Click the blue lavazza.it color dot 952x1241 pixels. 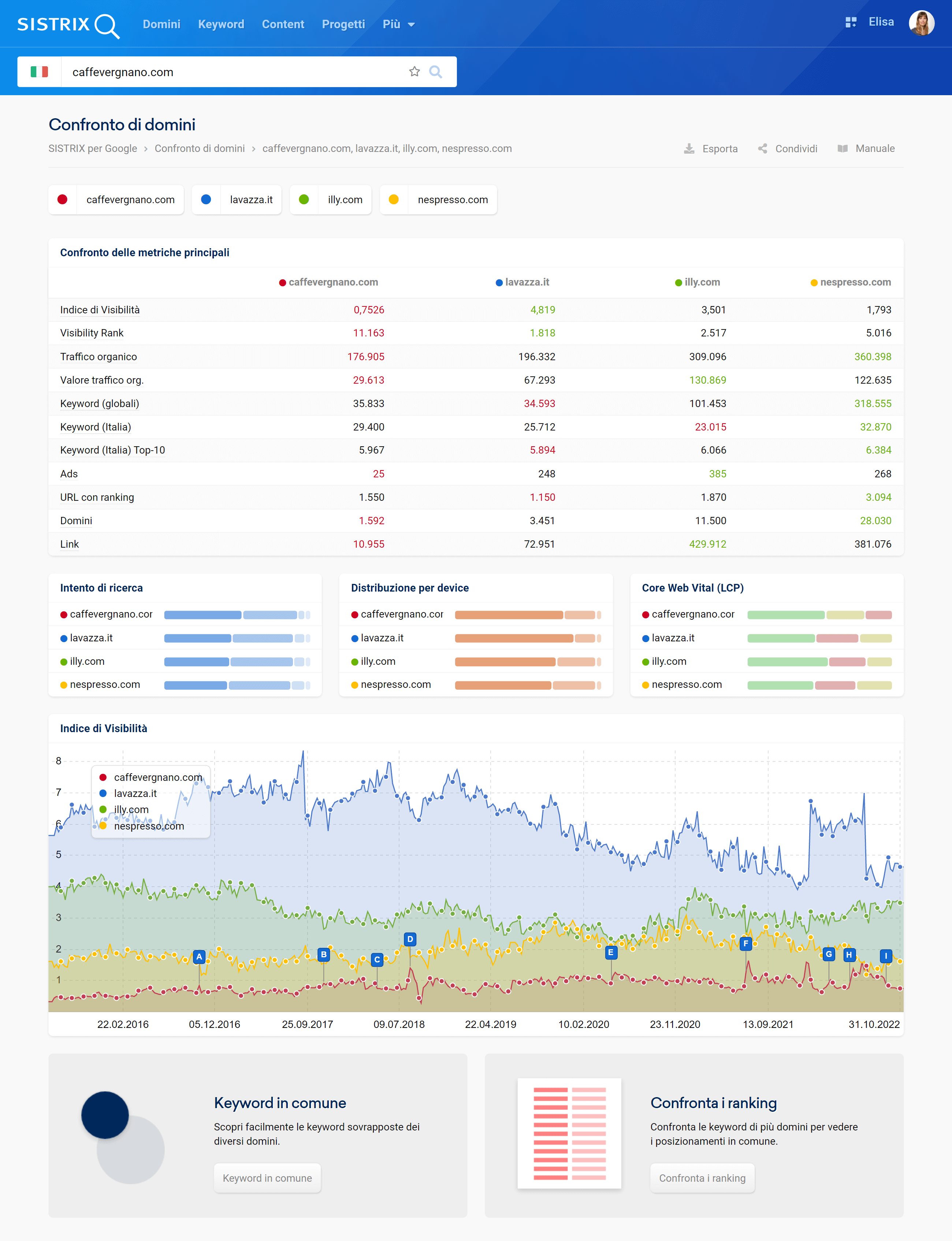click(x=206, y=200)
